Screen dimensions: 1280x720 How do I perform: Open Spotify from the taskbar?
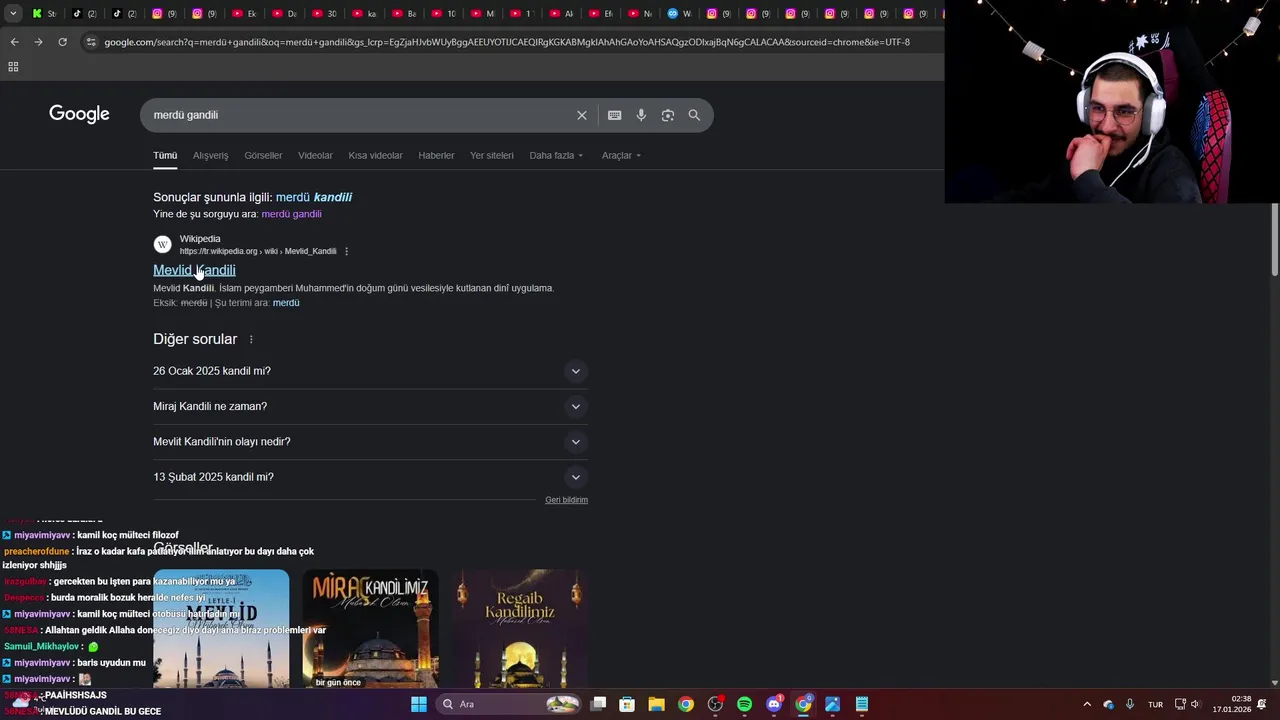click(x=744, y=704)
